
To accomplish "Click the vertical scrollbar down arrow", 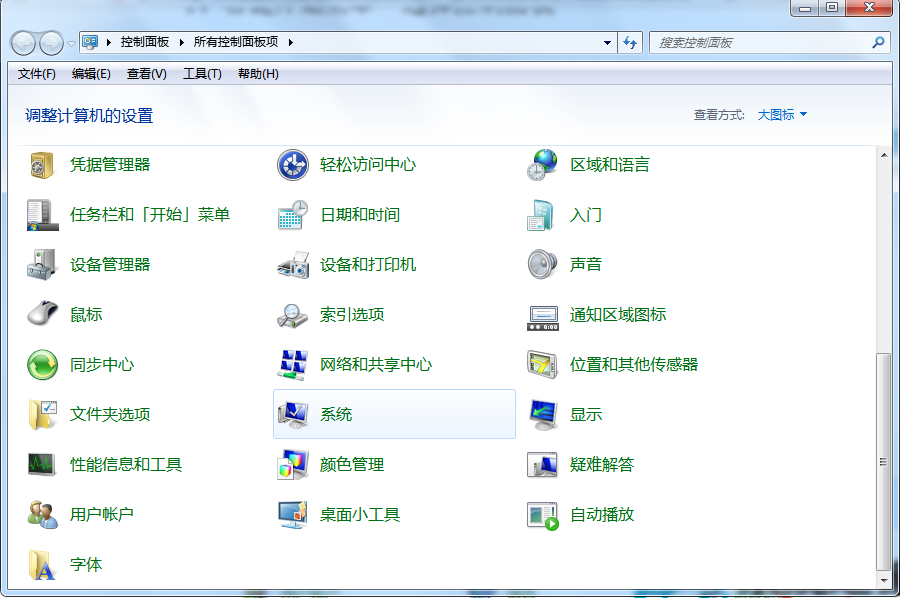I will pyautogui.click(x=884, y=581).
